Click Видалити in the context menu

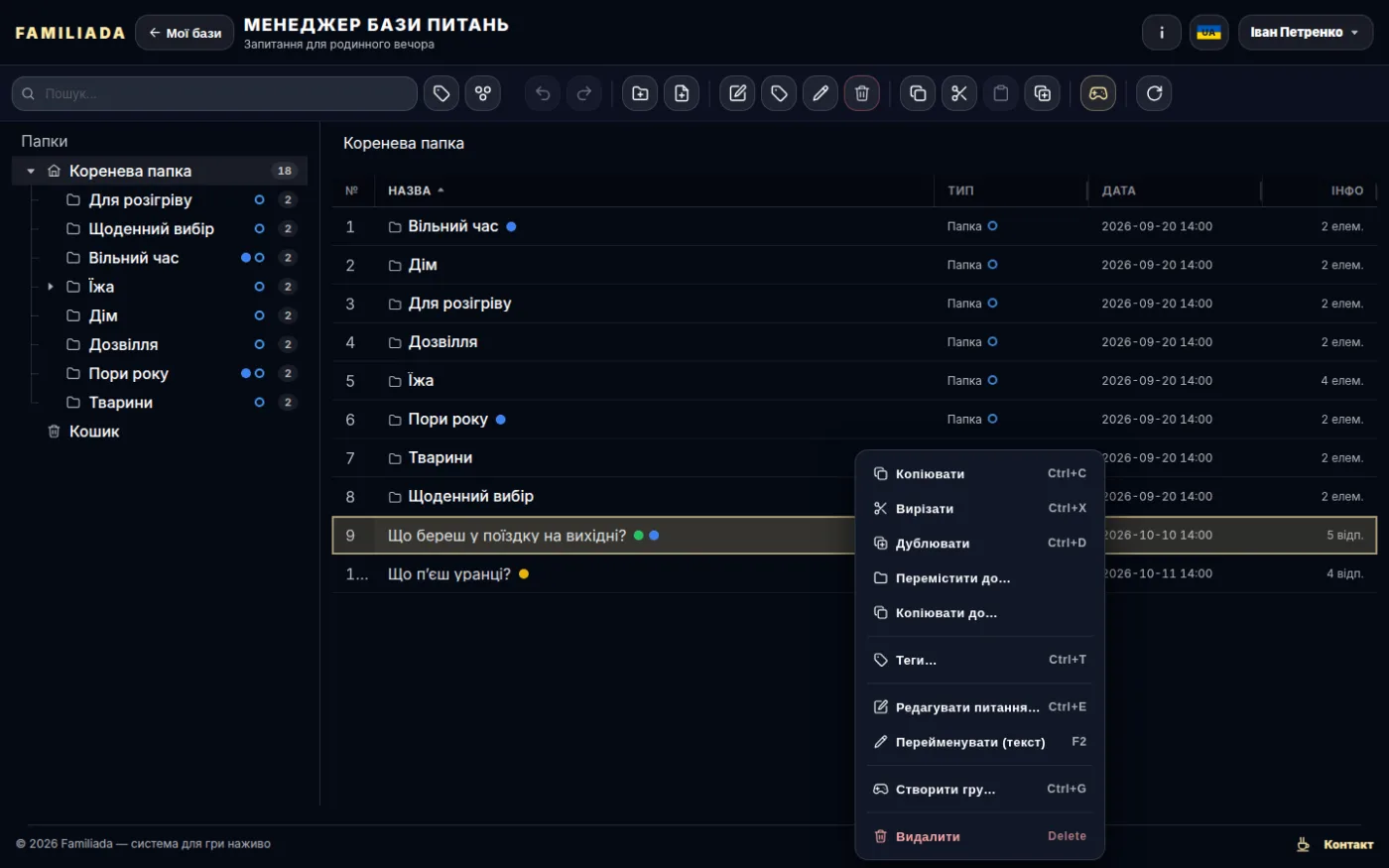pos(980,836)
